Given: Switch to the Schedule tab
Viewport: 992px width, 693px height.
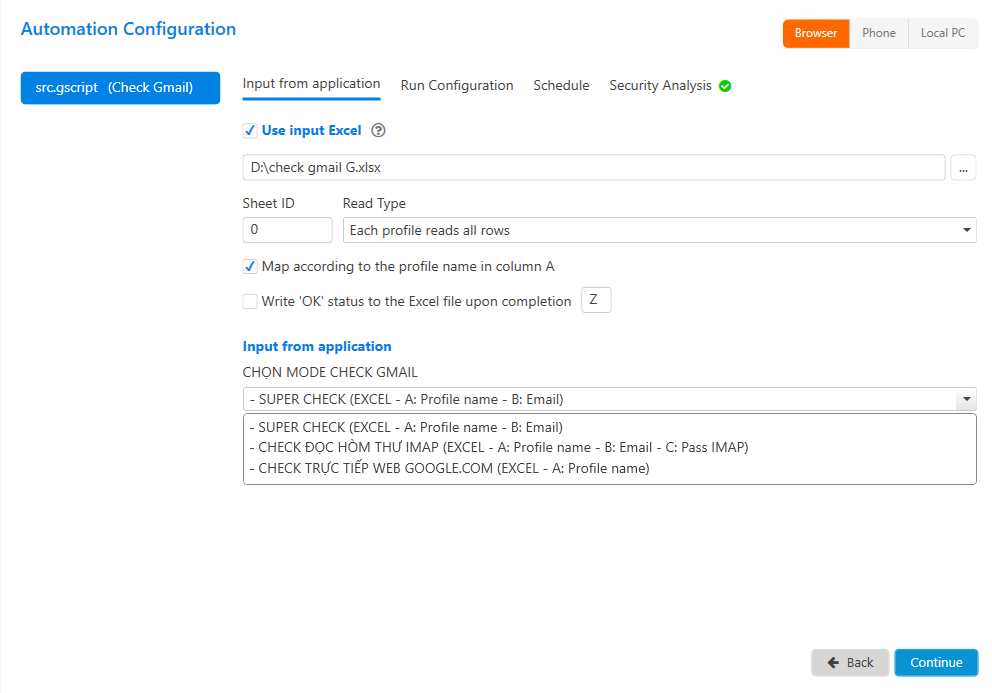Looking at the screenshot, I should click(561, 86).
